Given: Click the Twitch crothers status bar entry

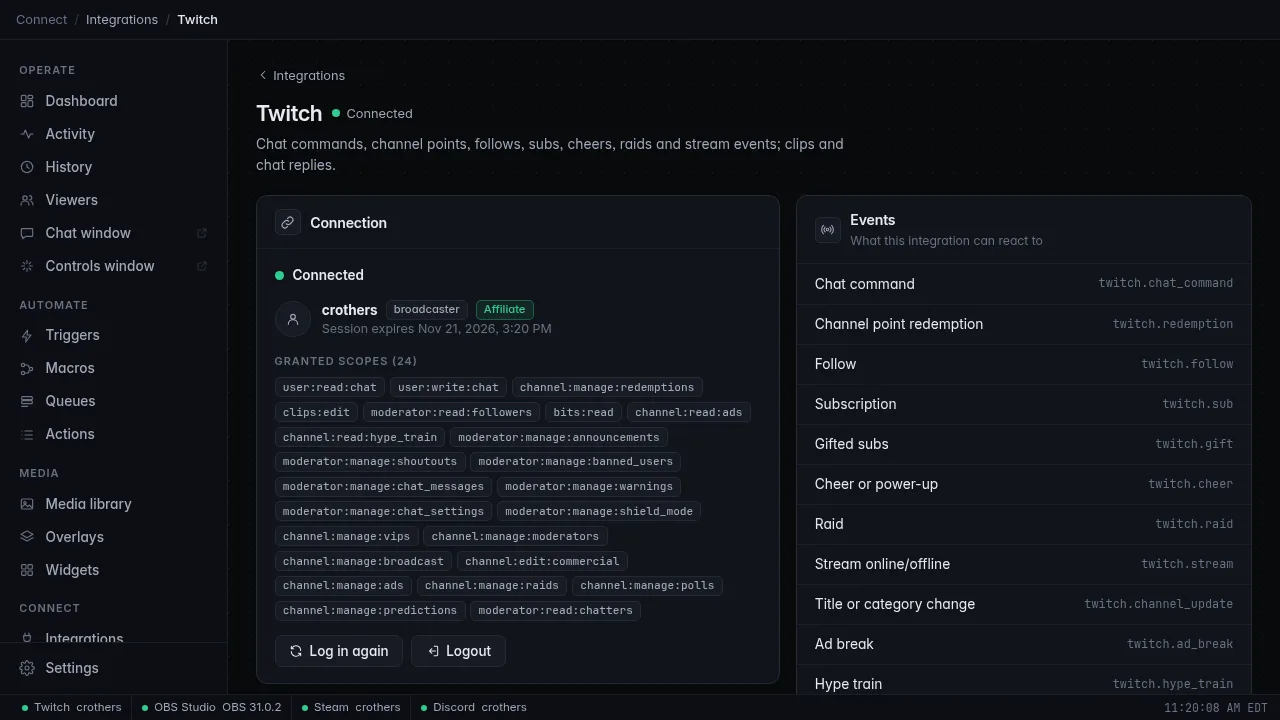Looking at the screenshot, I should 72,707.
